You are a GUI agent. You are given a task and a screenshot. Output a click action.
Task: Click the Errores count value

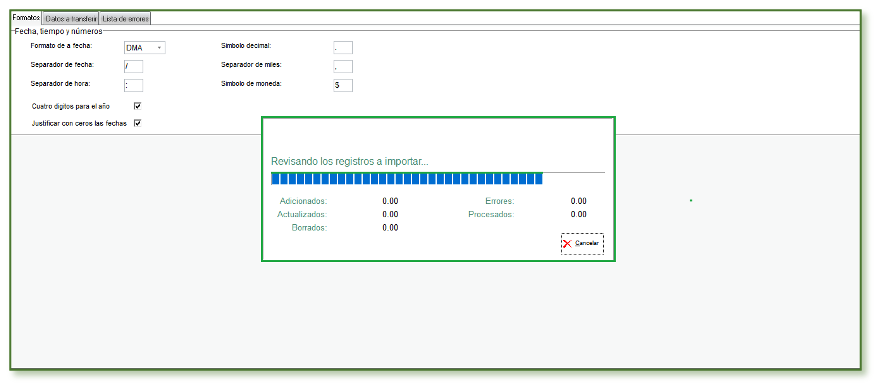[578, 201]
